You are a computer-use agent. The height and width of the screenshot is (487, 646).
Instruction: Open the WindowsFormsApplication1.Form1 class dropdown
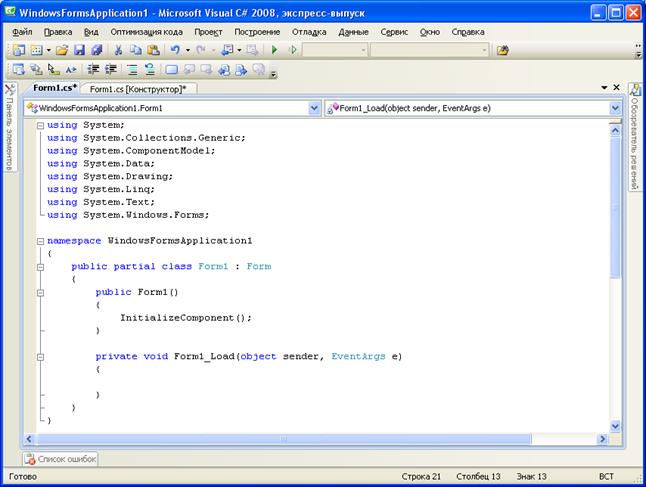(x=314, y=108)
